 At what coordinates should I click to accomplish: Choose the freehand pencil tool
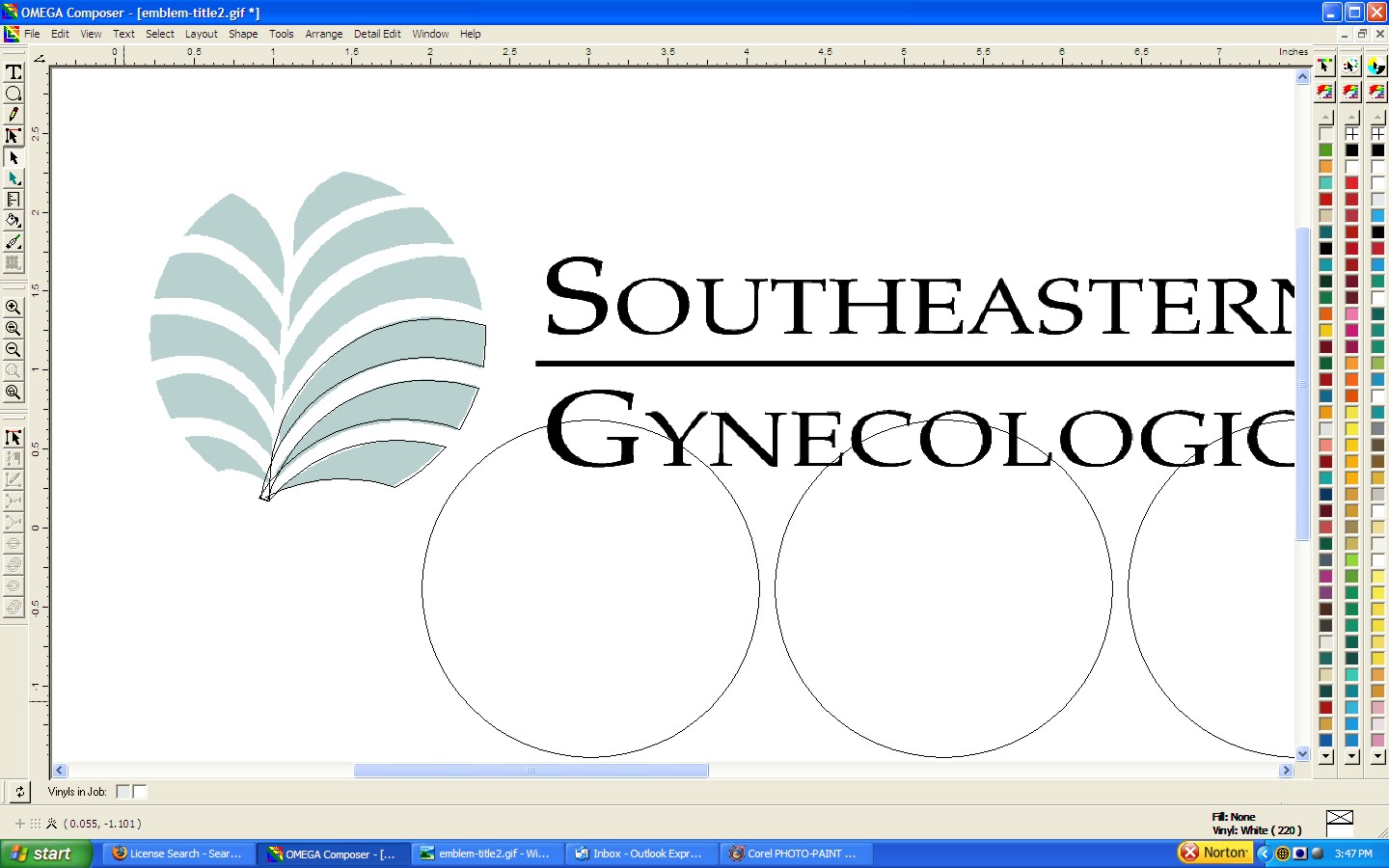point(14,115)
